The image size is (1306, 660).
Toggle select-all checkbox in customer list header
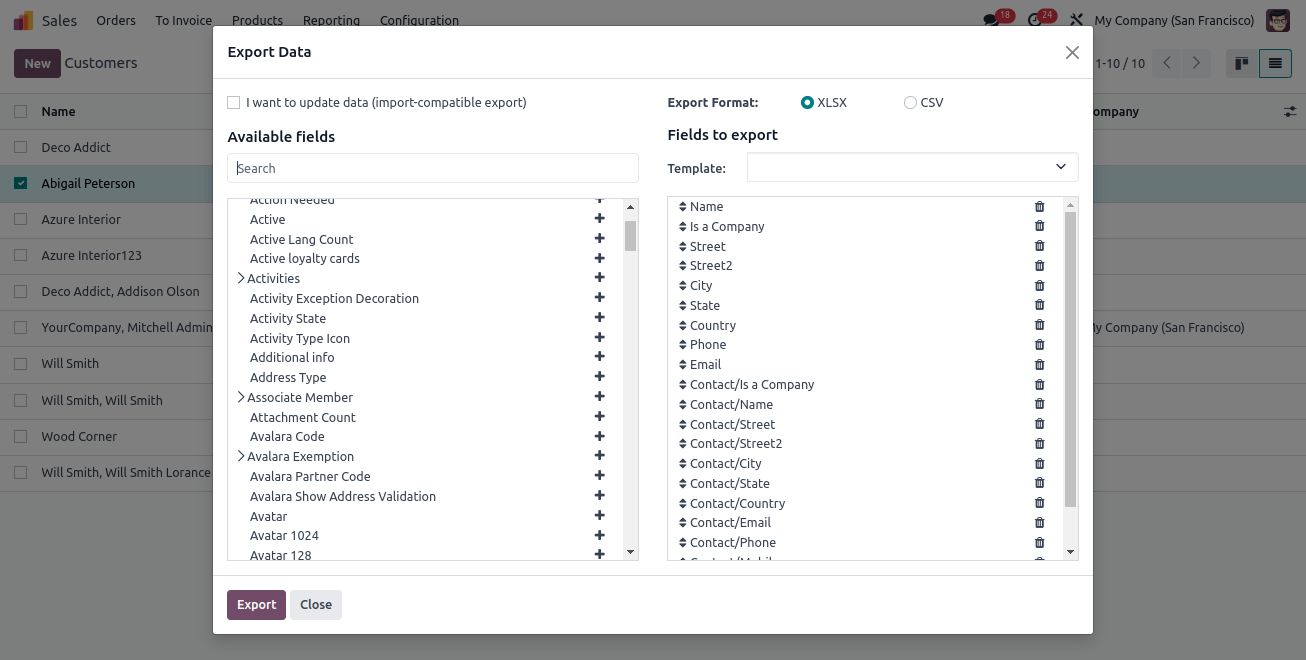coord(21,111)
